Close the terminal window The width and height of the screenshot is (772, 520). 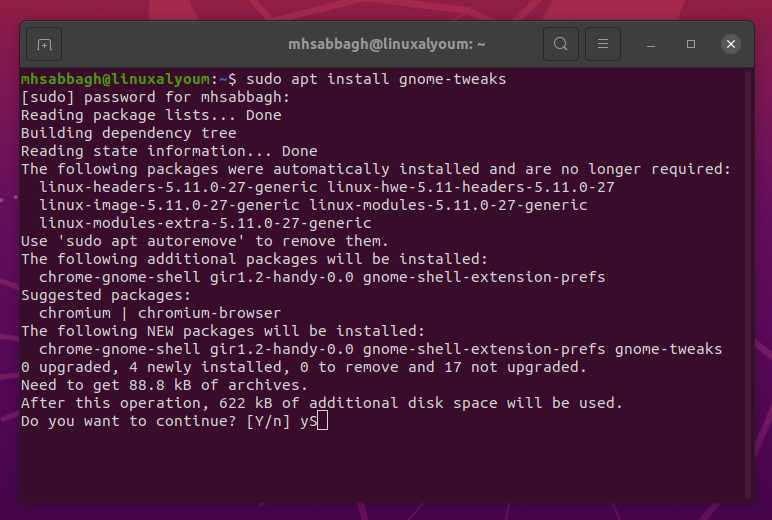point(731,44)
